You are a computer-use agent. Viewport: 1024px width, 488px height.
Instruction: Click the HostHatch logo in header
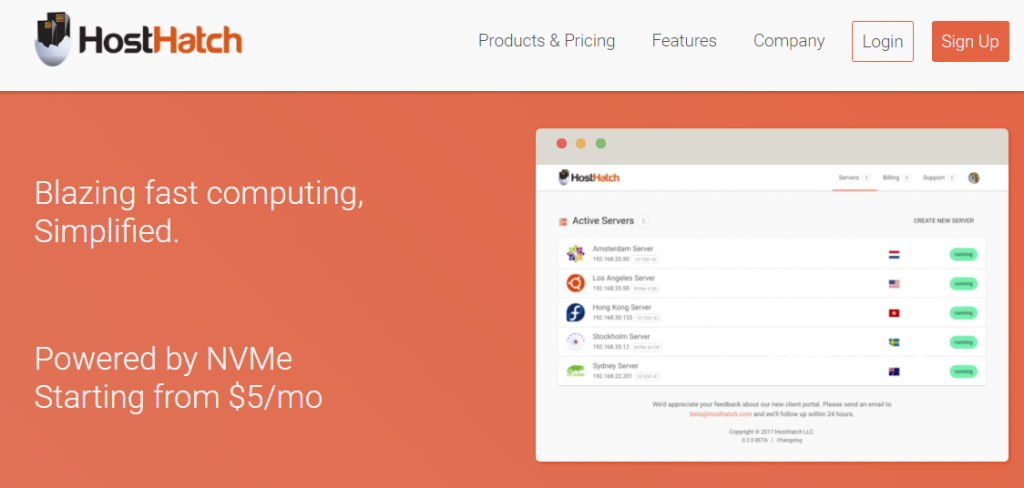138,40
